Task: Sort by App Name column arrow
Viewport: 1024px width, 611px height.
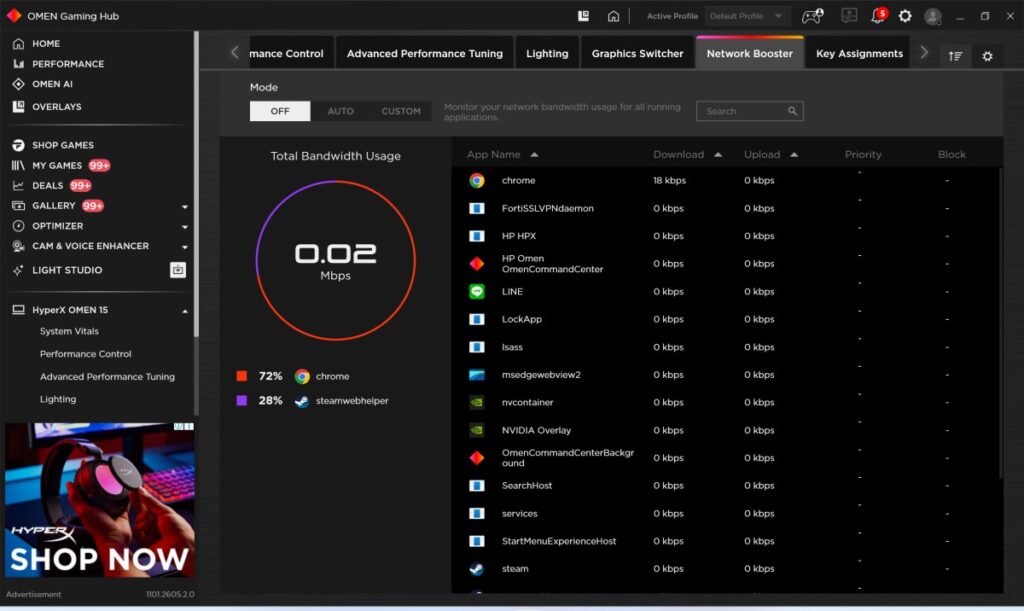Action: click(x=534, y=155)
